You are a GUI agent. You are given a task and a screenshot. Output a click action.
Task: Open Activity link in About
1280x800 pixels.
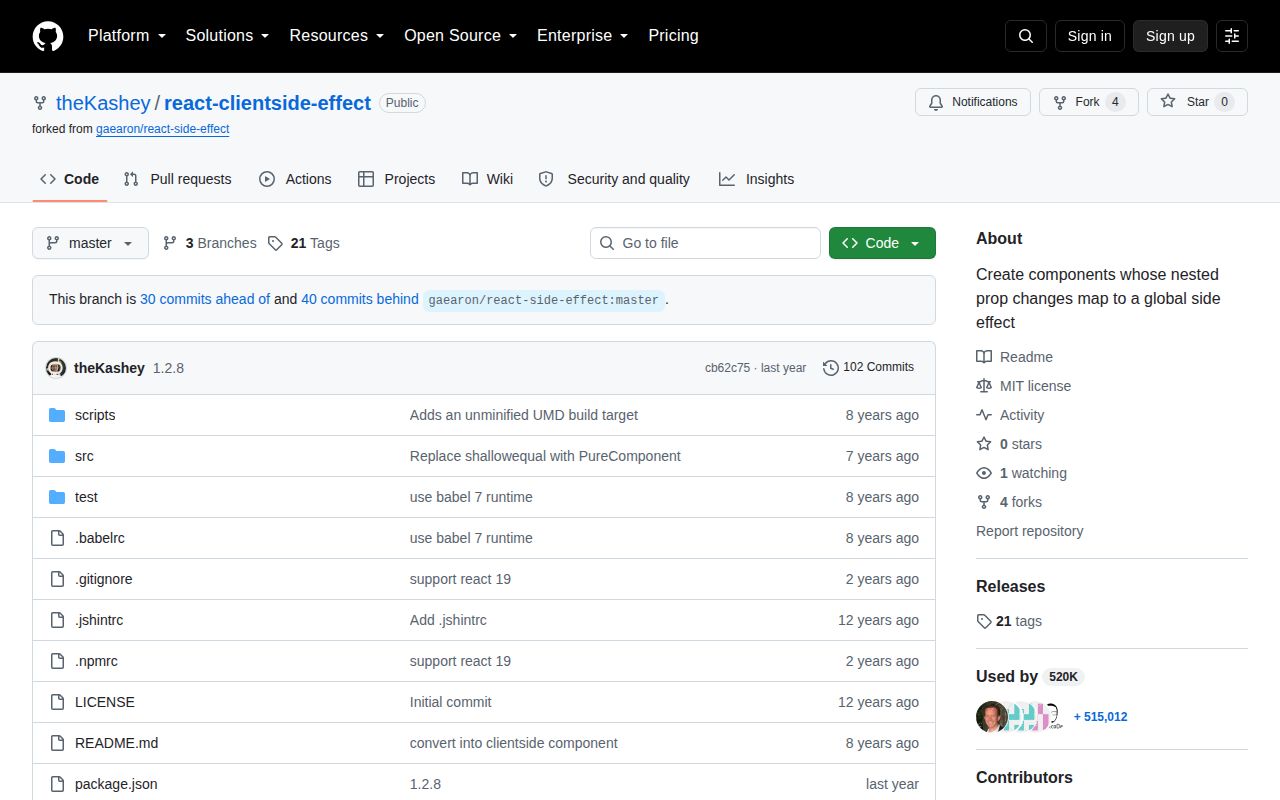pyautogui.click(x=1010, y=415)
